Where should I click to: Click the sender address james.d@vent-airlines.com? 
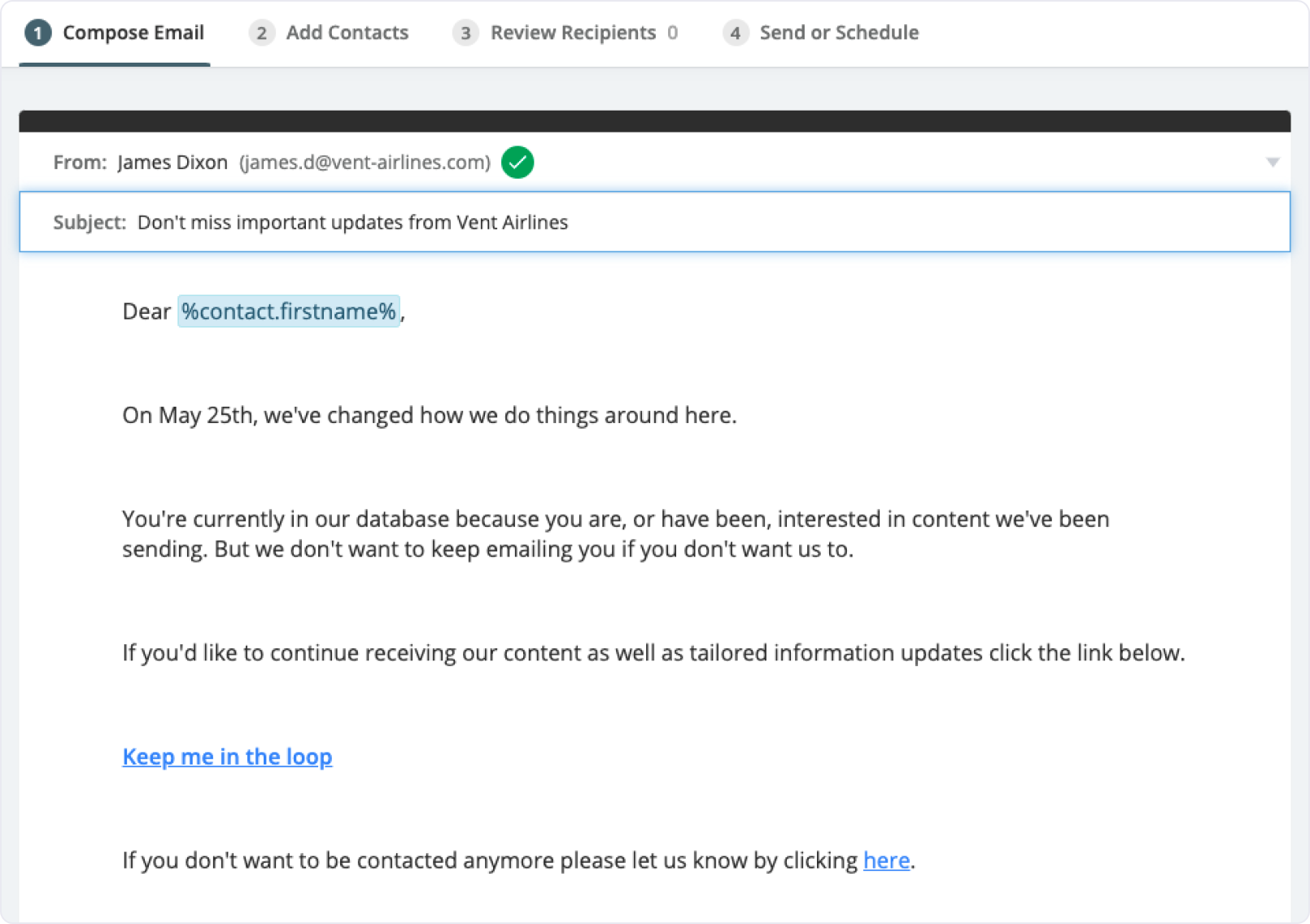(365, 163)
